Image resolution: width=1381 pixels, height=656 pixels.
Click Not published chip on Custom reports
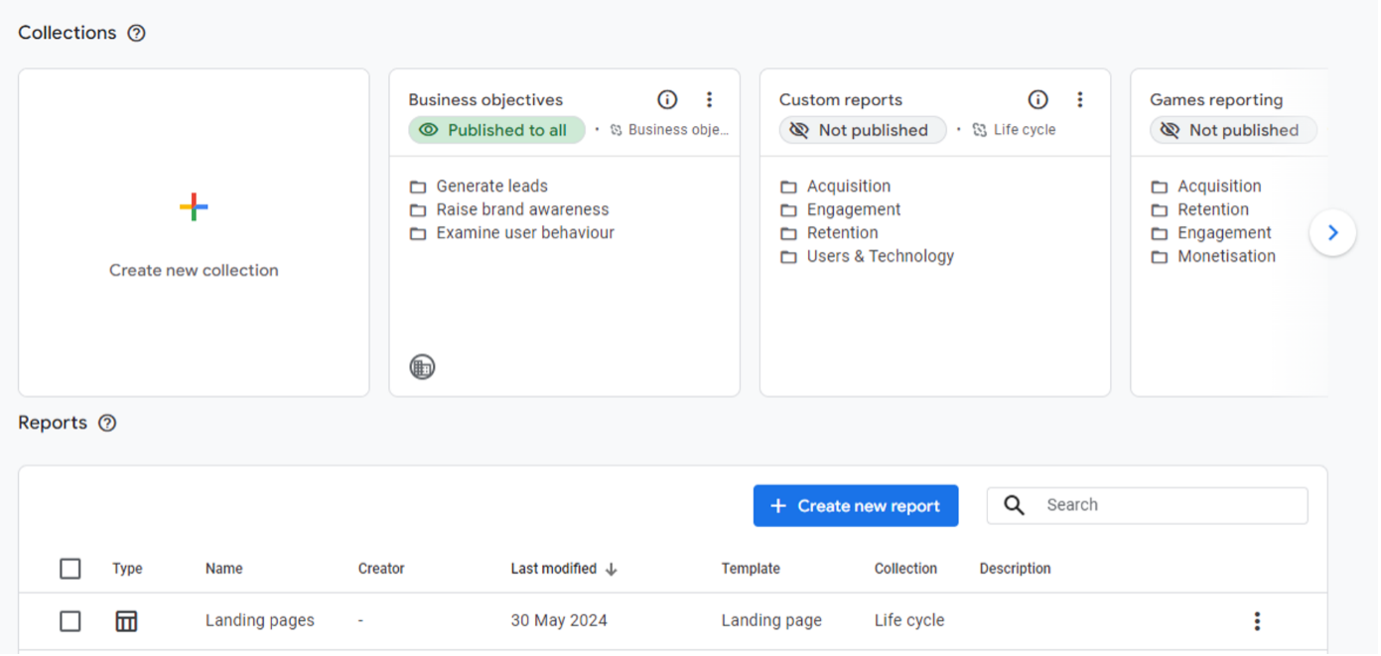pos(863,130)
